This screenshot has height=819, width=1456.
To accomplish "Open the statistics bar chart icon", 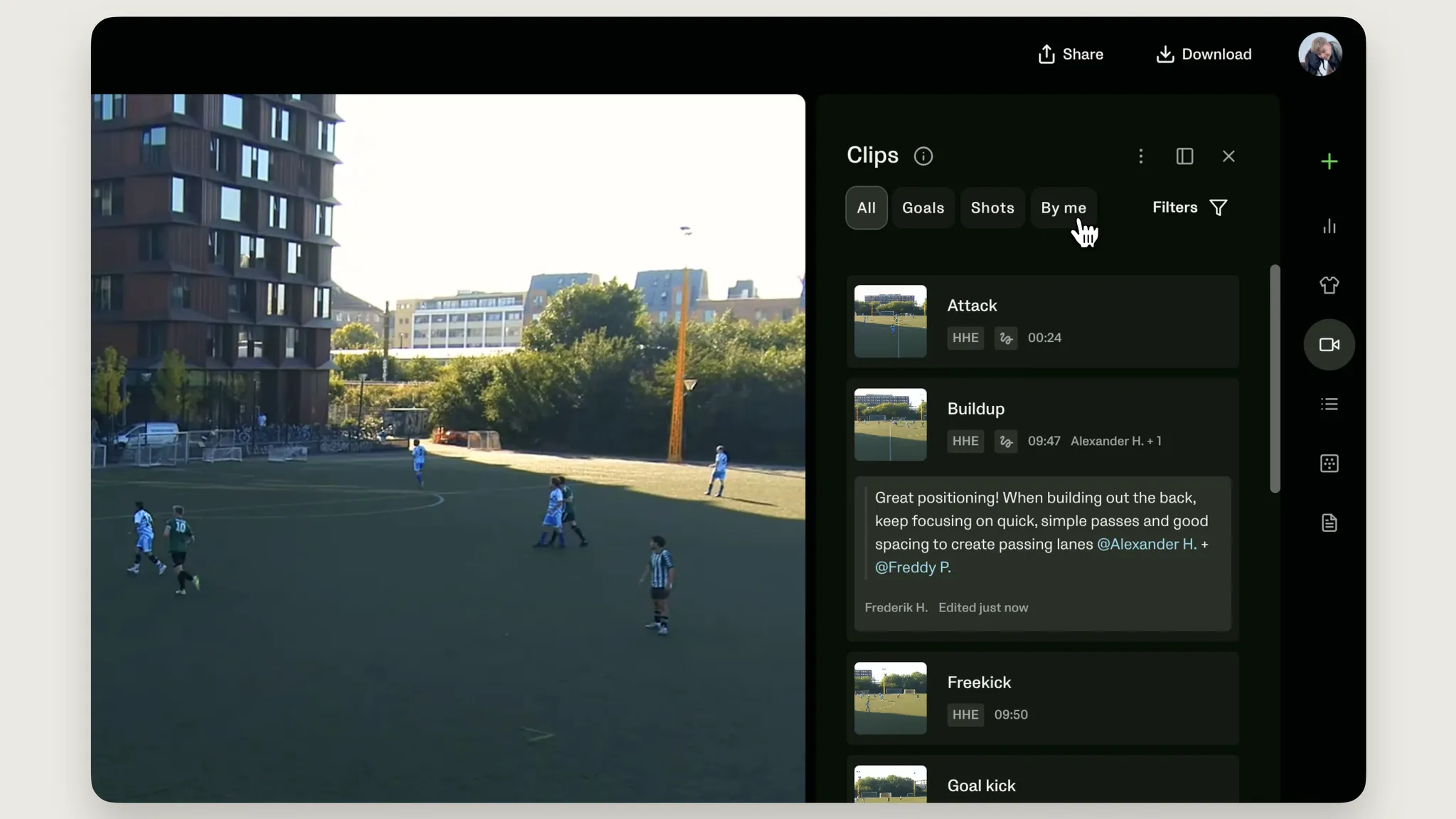I will point(1329,227).
